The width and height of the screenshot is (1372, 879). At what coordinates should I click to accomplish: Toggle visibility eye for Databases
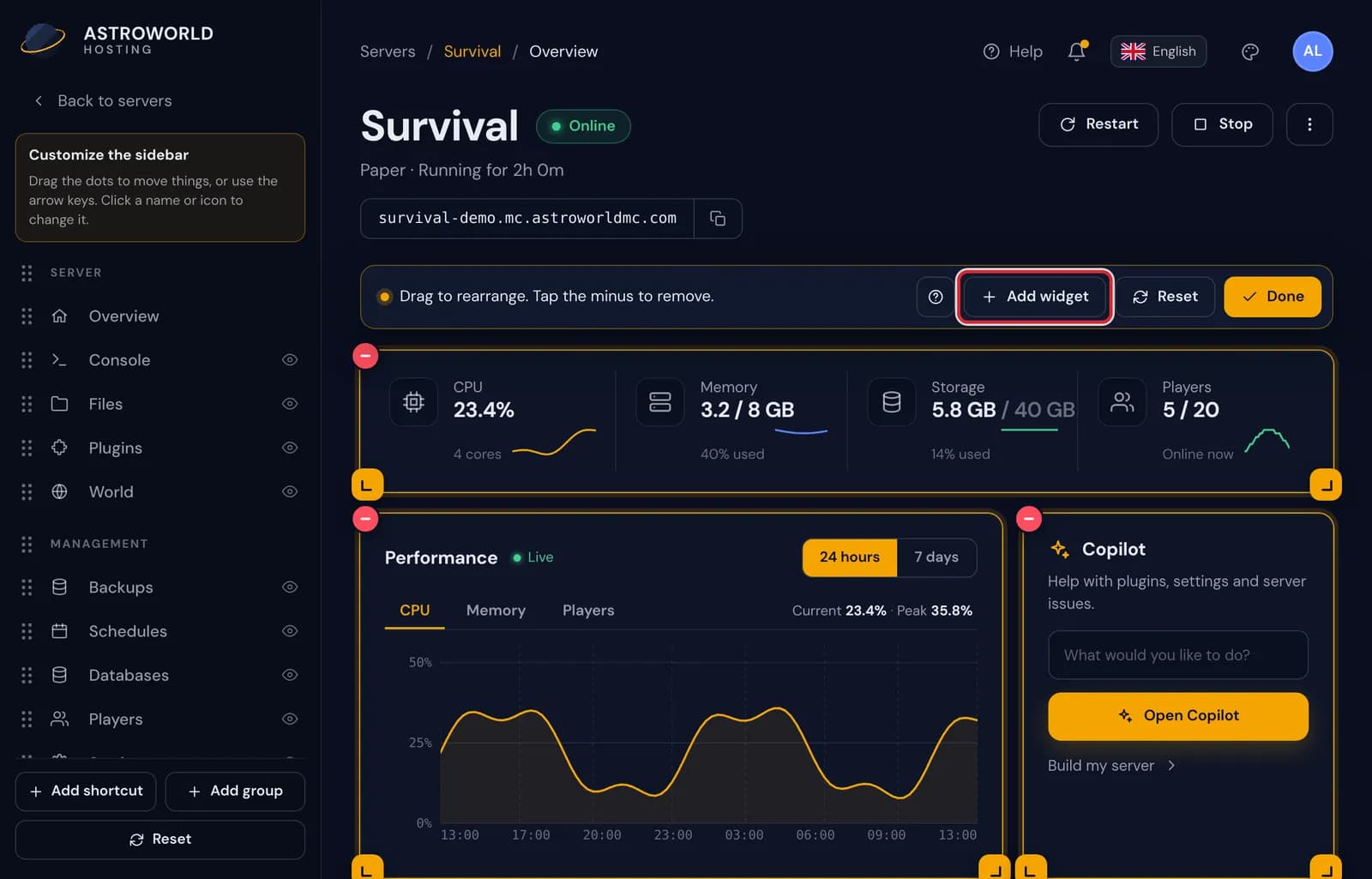290,675
